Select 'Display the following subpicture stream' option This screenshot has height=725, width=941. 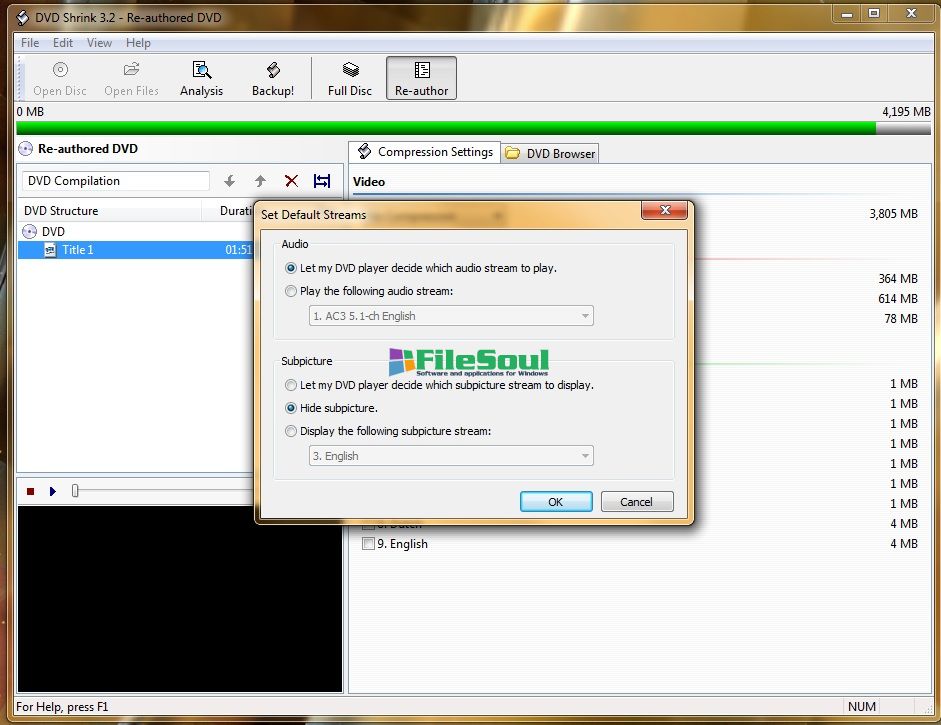(291, 432)
